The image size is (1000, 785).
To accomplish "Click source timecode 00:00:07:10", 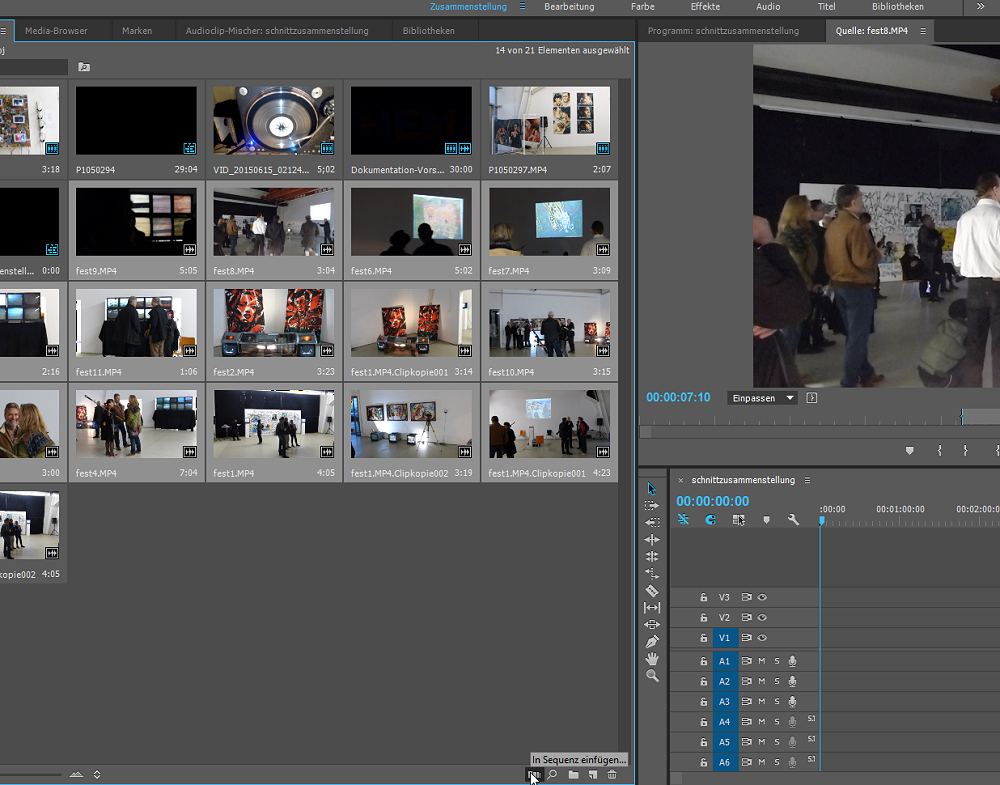I will [x=678, y=397].
